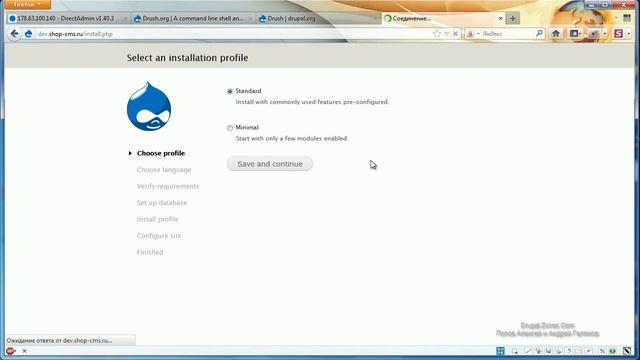Click the Drupal site identity icon in address bar
Image resolution: width=640 pixels, height=360 pixels.
[28, 34]
